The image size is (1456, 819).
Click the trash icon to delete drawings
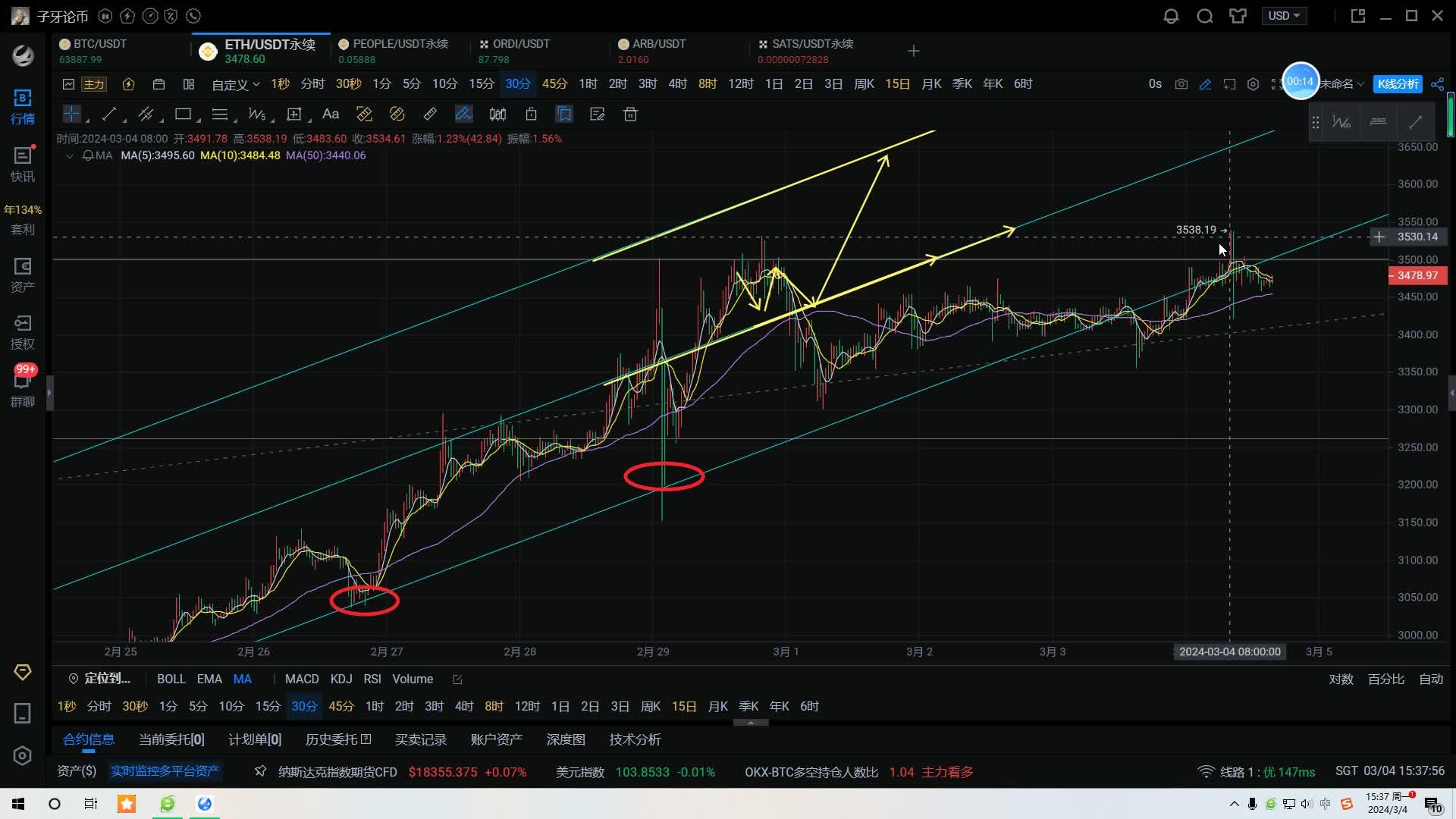630,115
